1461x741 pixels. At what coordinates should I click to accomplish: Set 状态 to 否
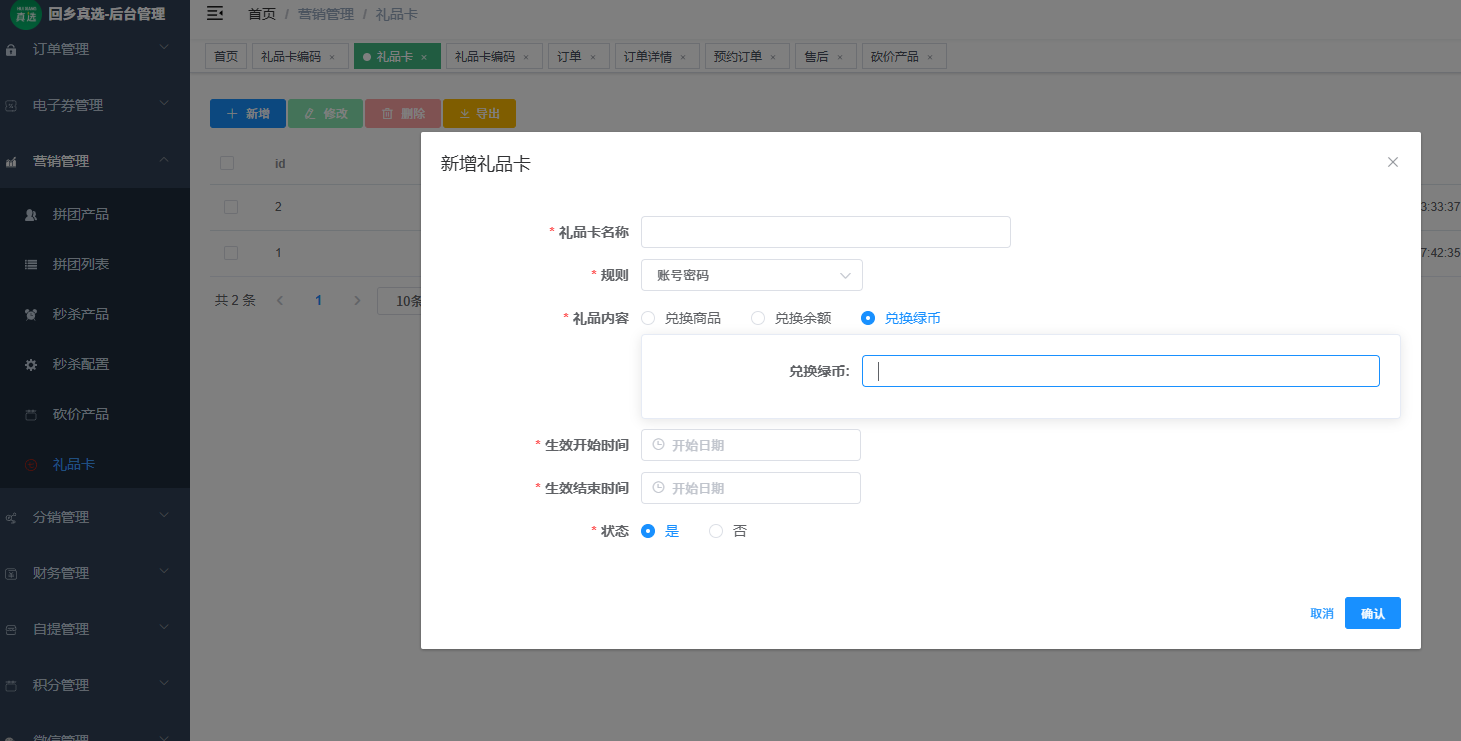pos(716,531)
